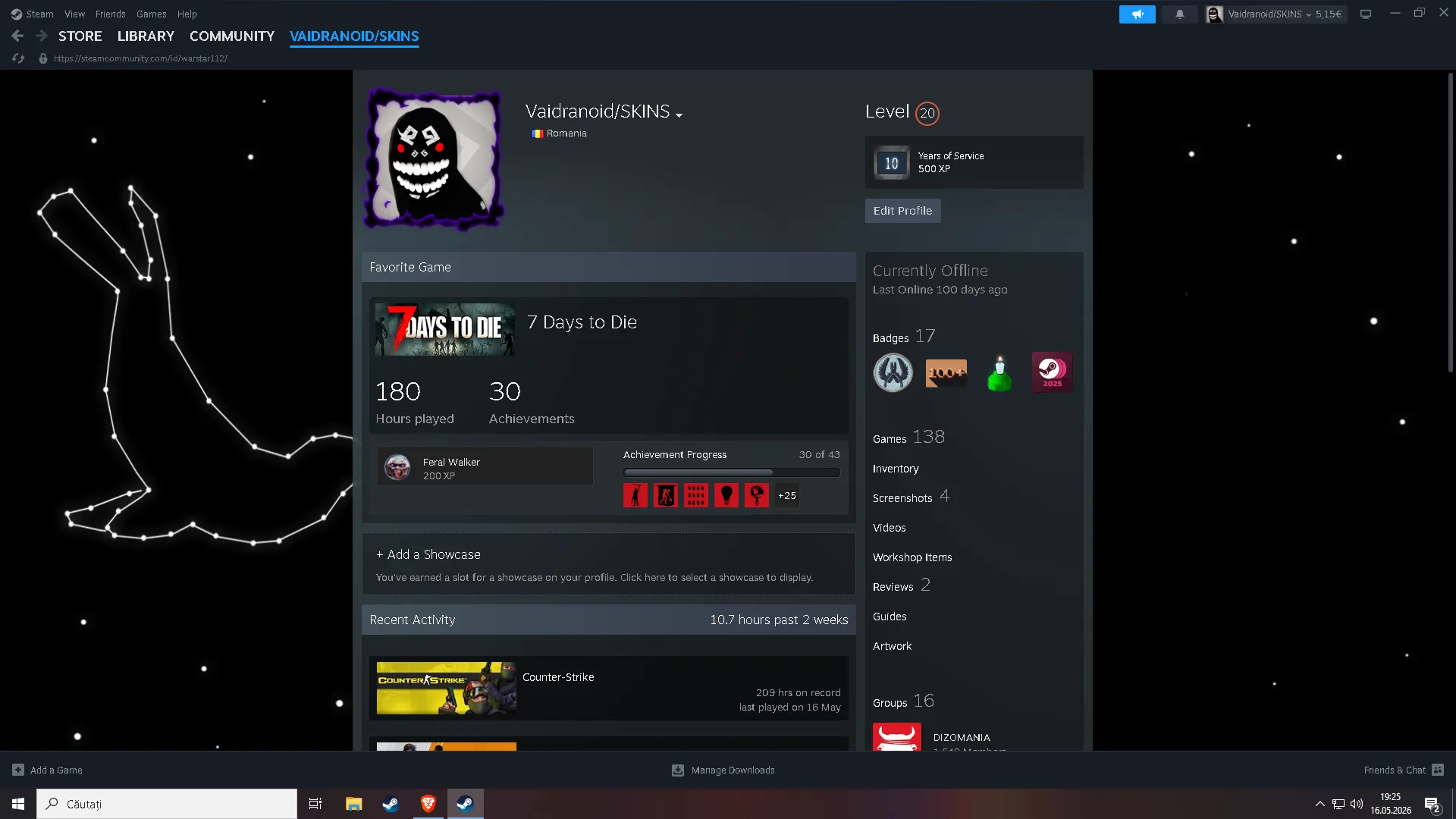Open the Pillar of Community badge icon

pyautogui.click(x=893, y=372)
